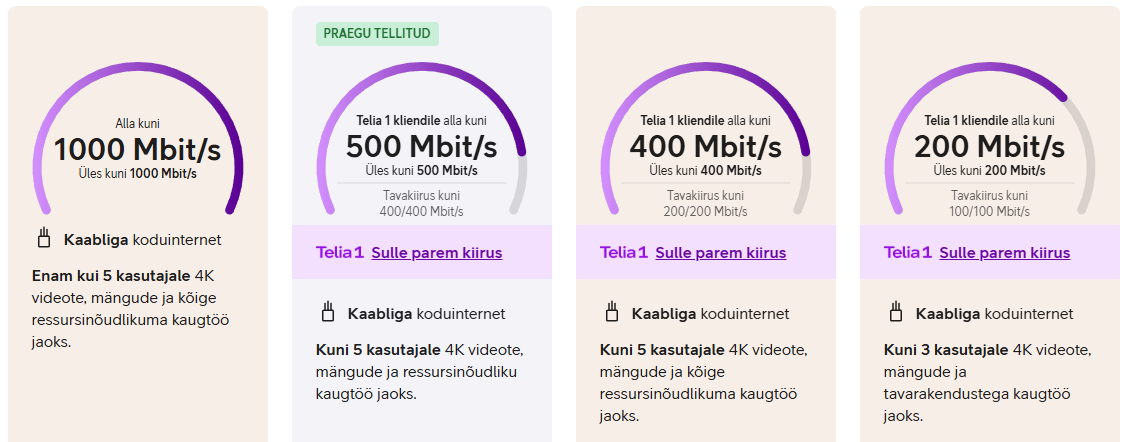The height and width of the screenshot is (442, 1136).
Task: Click cable icon in 200 Mbit/s card
Action: pos(895,313)
